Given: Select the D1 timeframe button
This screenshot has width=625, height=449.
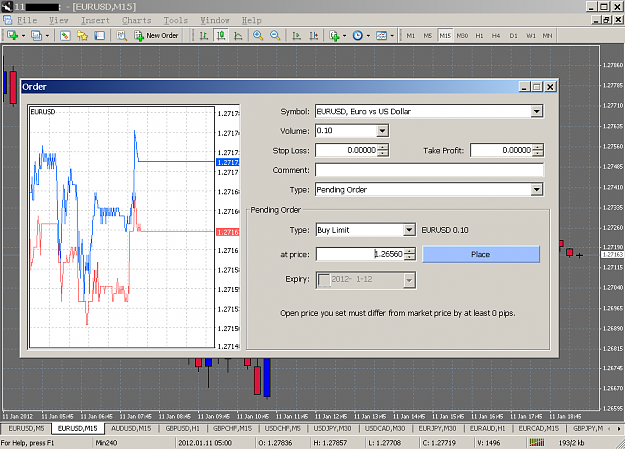Looking at the screenshot, I should click(513, 35).
